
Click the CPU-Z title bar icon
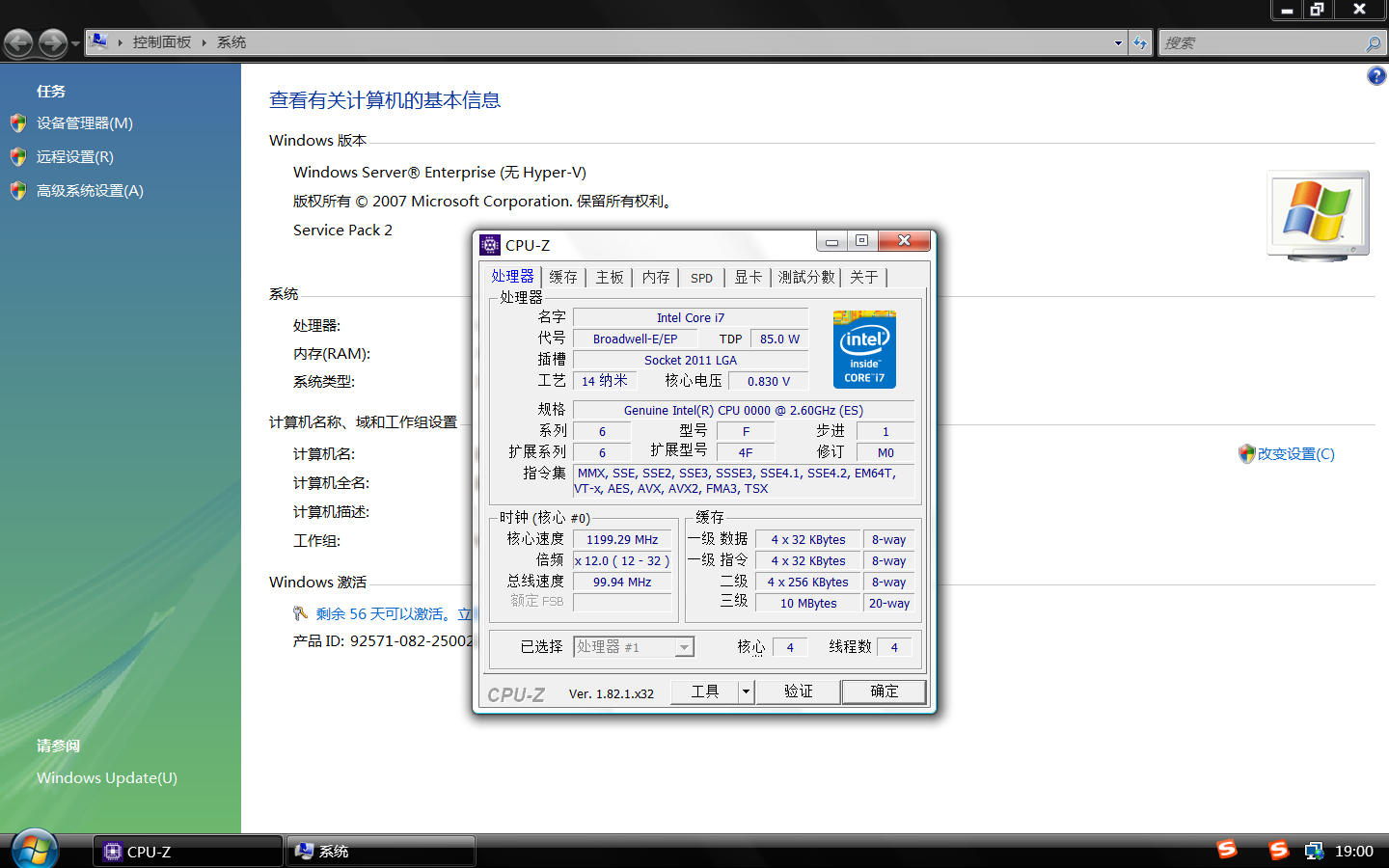490,244
